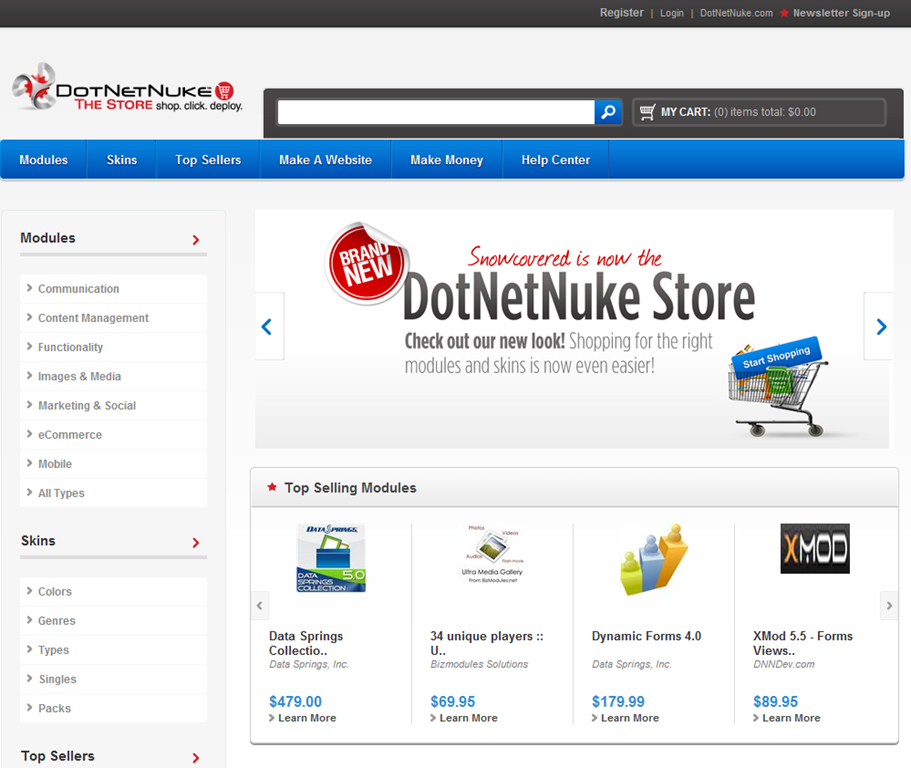This screenshot has width=911, height=768.
Task: Click the Top Selling Modules heading
Action: (x=350, y=488)
